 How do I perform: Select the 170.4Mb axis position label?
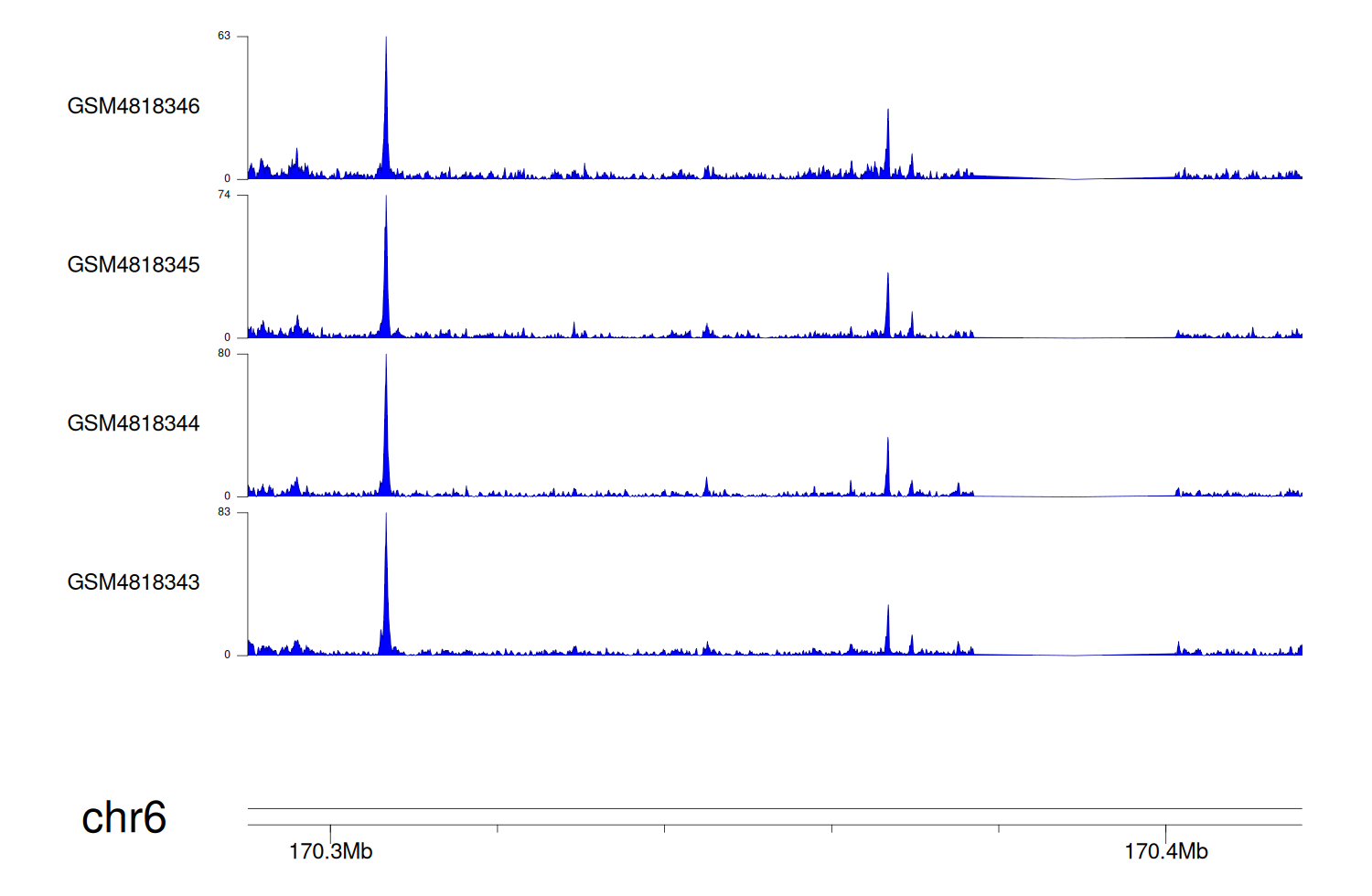pyautogui.click(x=1165, y=851)
